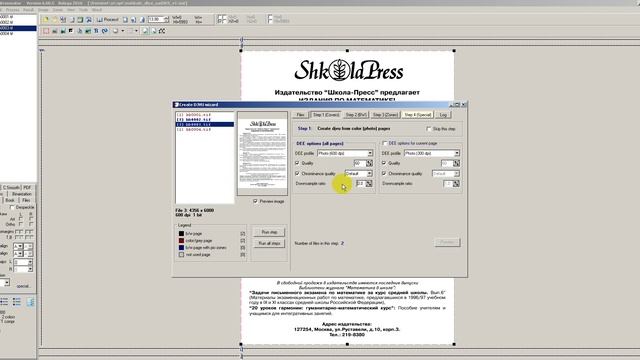
Task: Select file 0001 in the main window list
Action: click(18, 17)
